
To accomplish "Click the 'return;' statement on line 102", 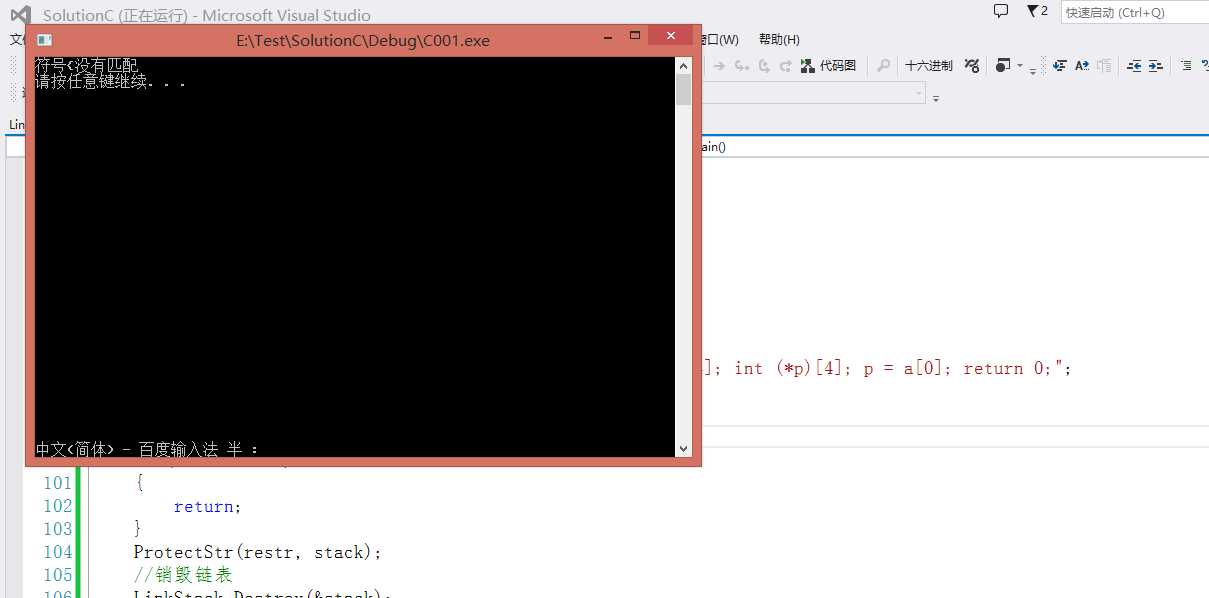I will (x=208, y=507).
